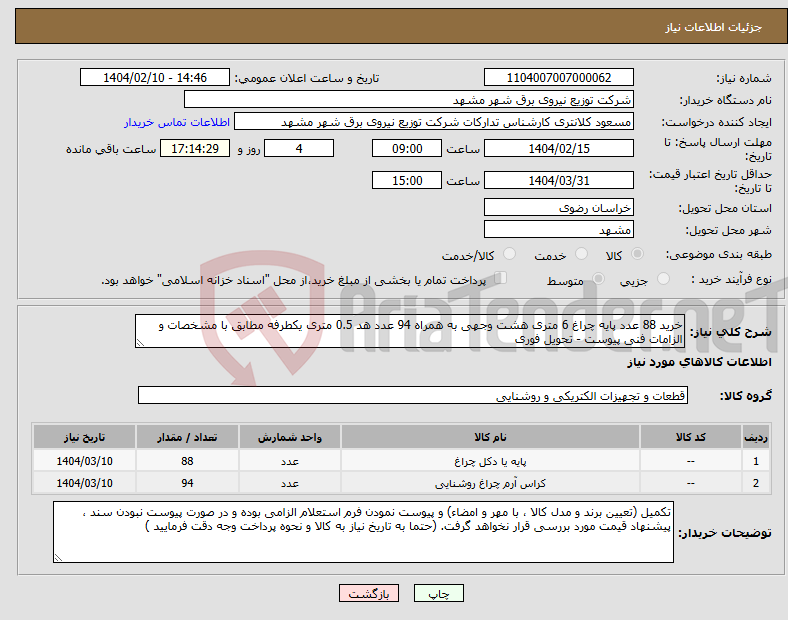
Task: Click the بازگشت (back) button
Action: click(369, 593)
